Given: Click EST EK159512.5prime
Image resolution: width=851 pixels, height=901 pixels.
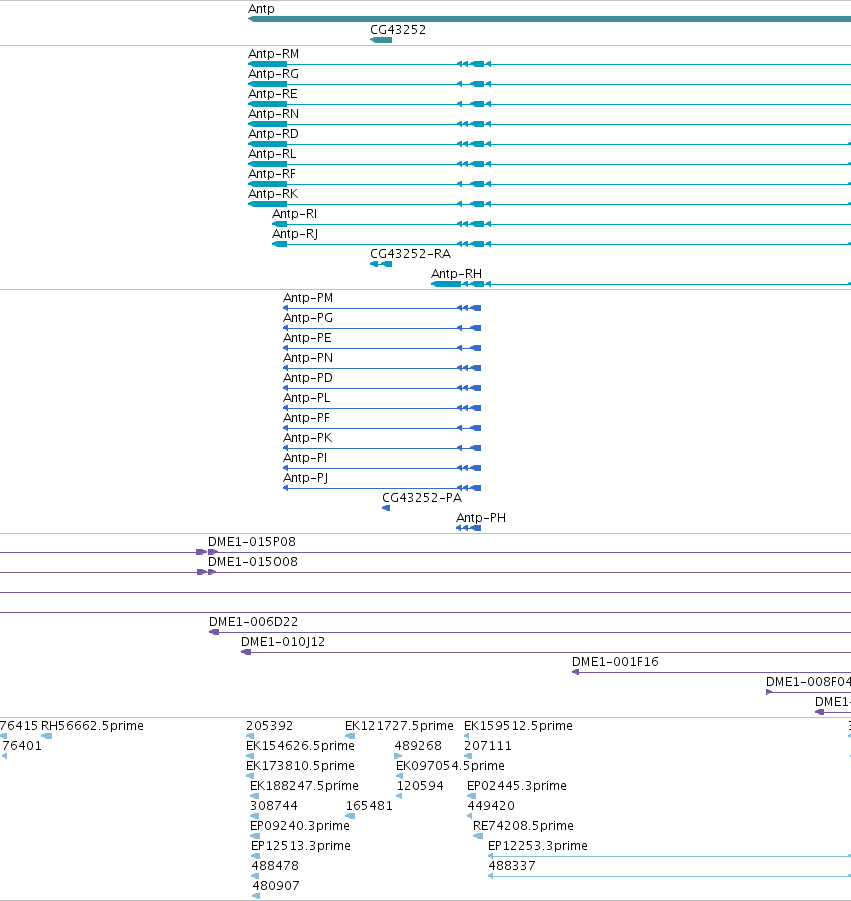Looking at the screenshot, I should [x=518, y=726].
